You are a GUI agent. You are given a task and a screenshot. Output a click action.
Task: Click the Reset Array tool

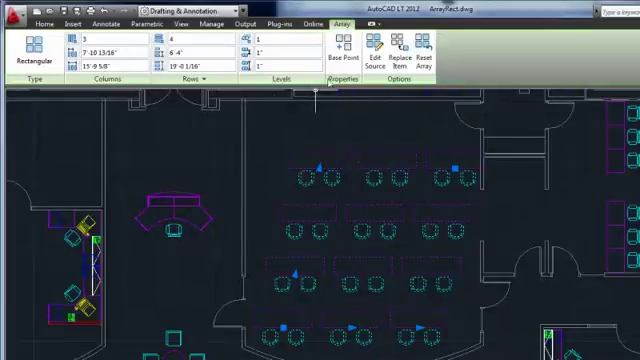pyautogui.click(x=424, y=51)
